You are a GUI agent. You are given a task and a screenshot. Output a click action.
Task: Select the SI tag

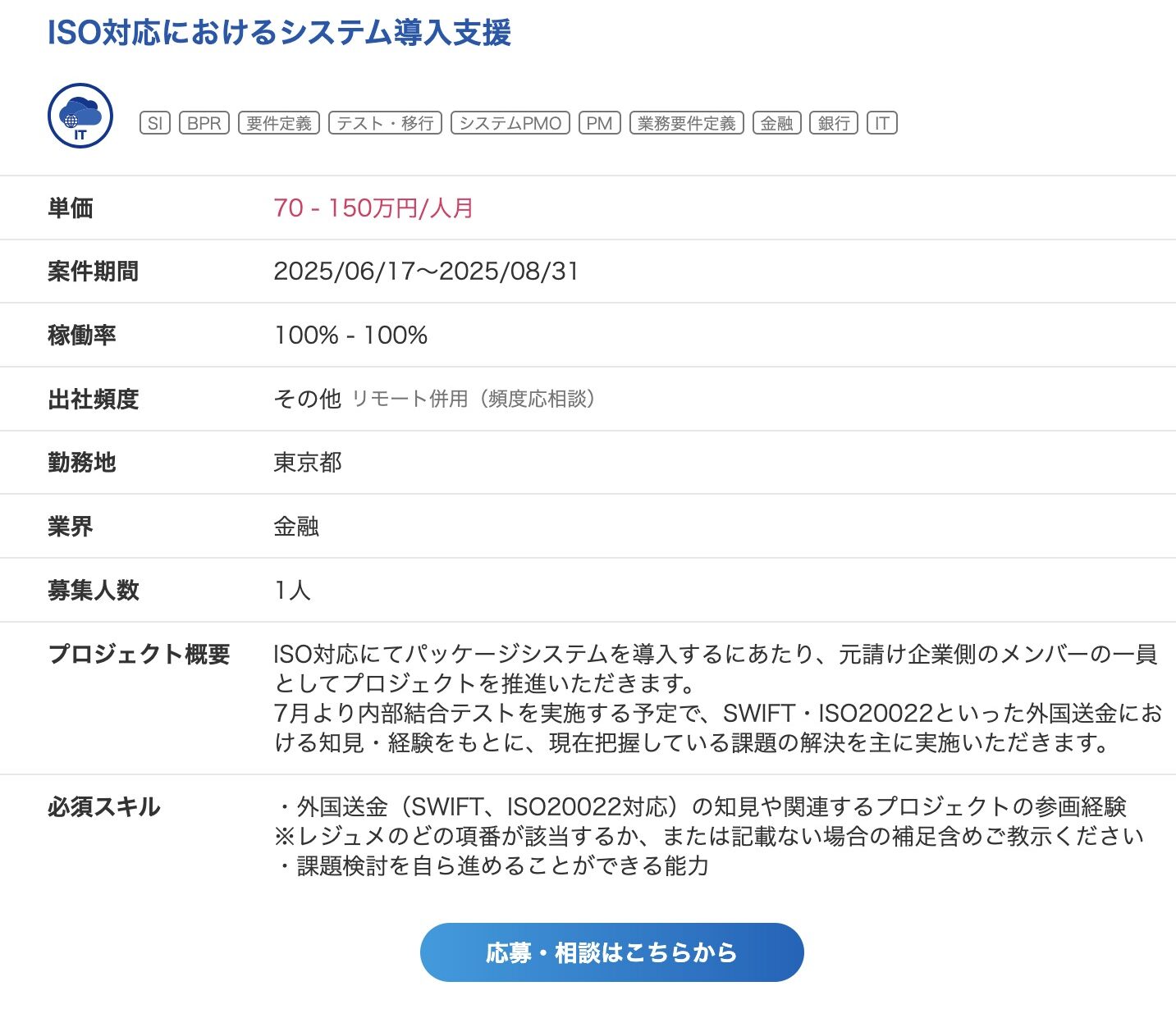tap(155, 123)
